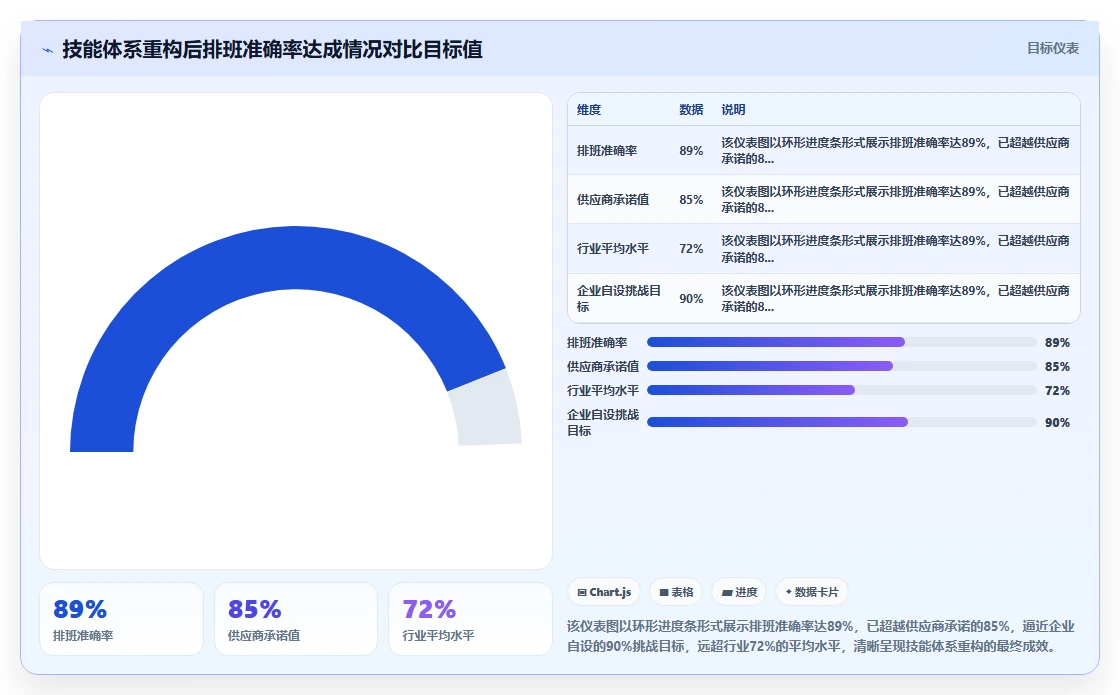Click the 72% 行业平均水平 stat card

470,619
